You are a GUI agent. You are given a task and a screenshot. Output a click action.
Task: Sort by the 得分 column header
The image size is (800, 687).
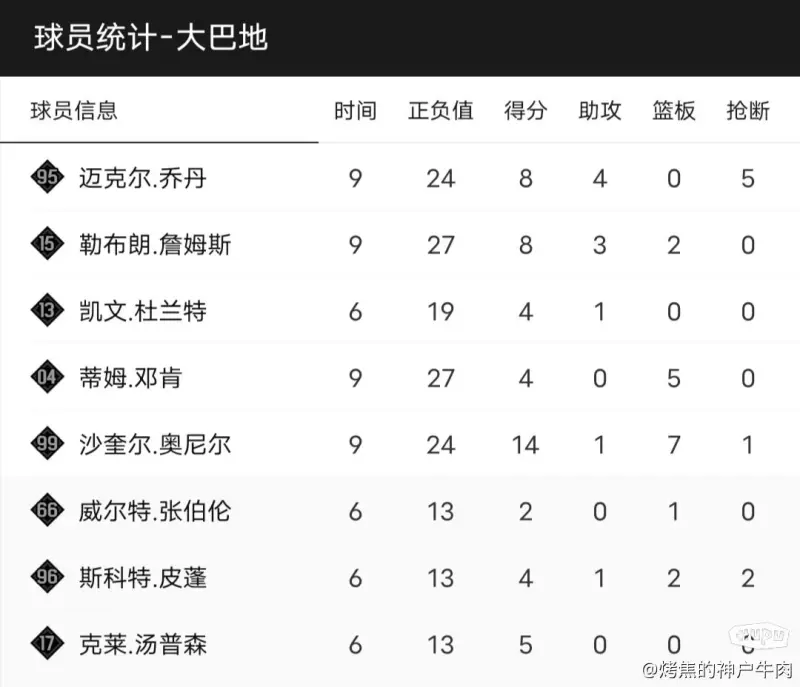(525, 111)
